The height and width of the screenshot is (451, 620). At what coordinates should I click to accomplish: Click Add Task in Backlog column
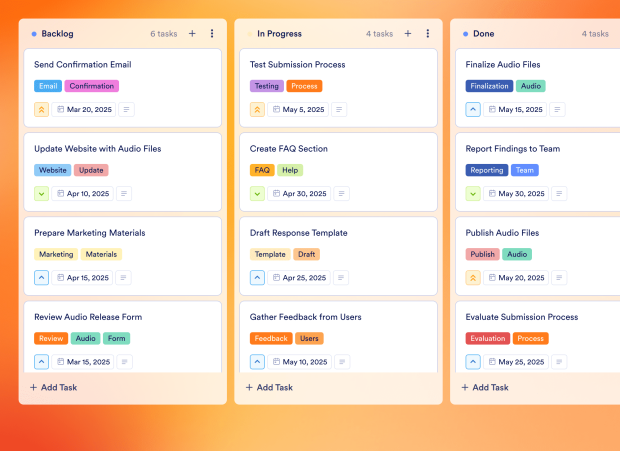[54, 387]
